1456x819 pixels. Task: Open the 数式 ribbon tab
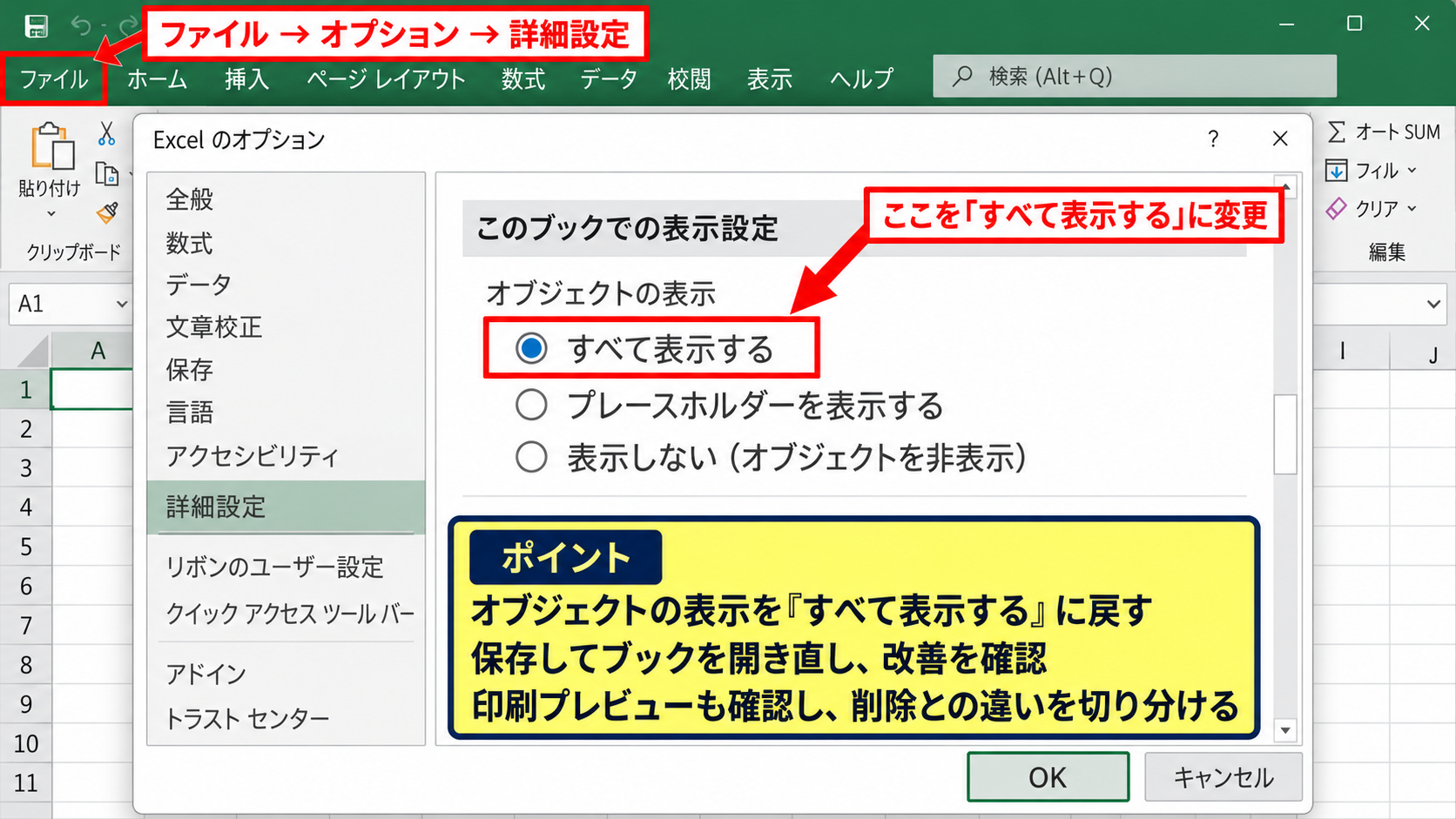coord(523,79)
